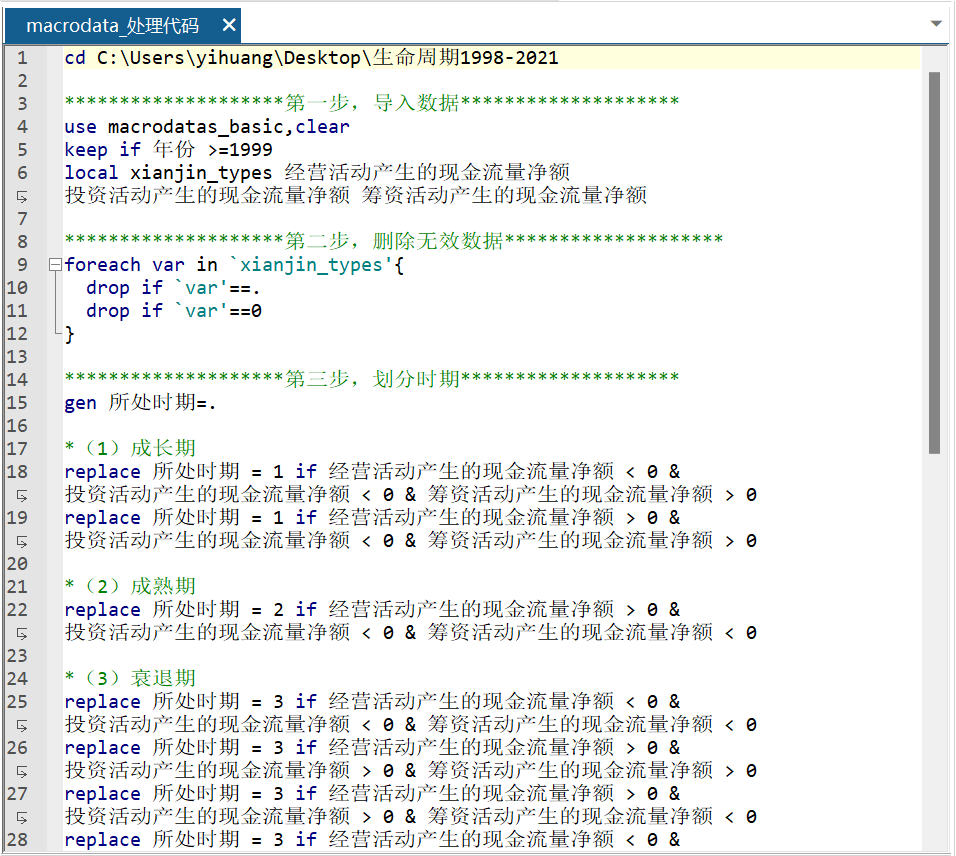The width and height of the screenshot is (956, 856).
Task: Click the 第一步，导入数据 comment line
Action: [x=371, y=103]
